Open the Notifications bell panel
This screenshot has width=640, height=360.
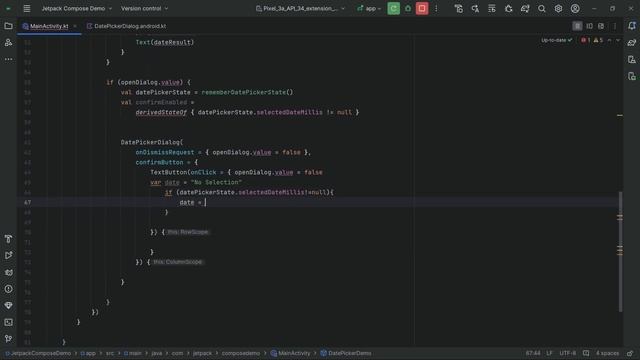click(x=632, y=26)
